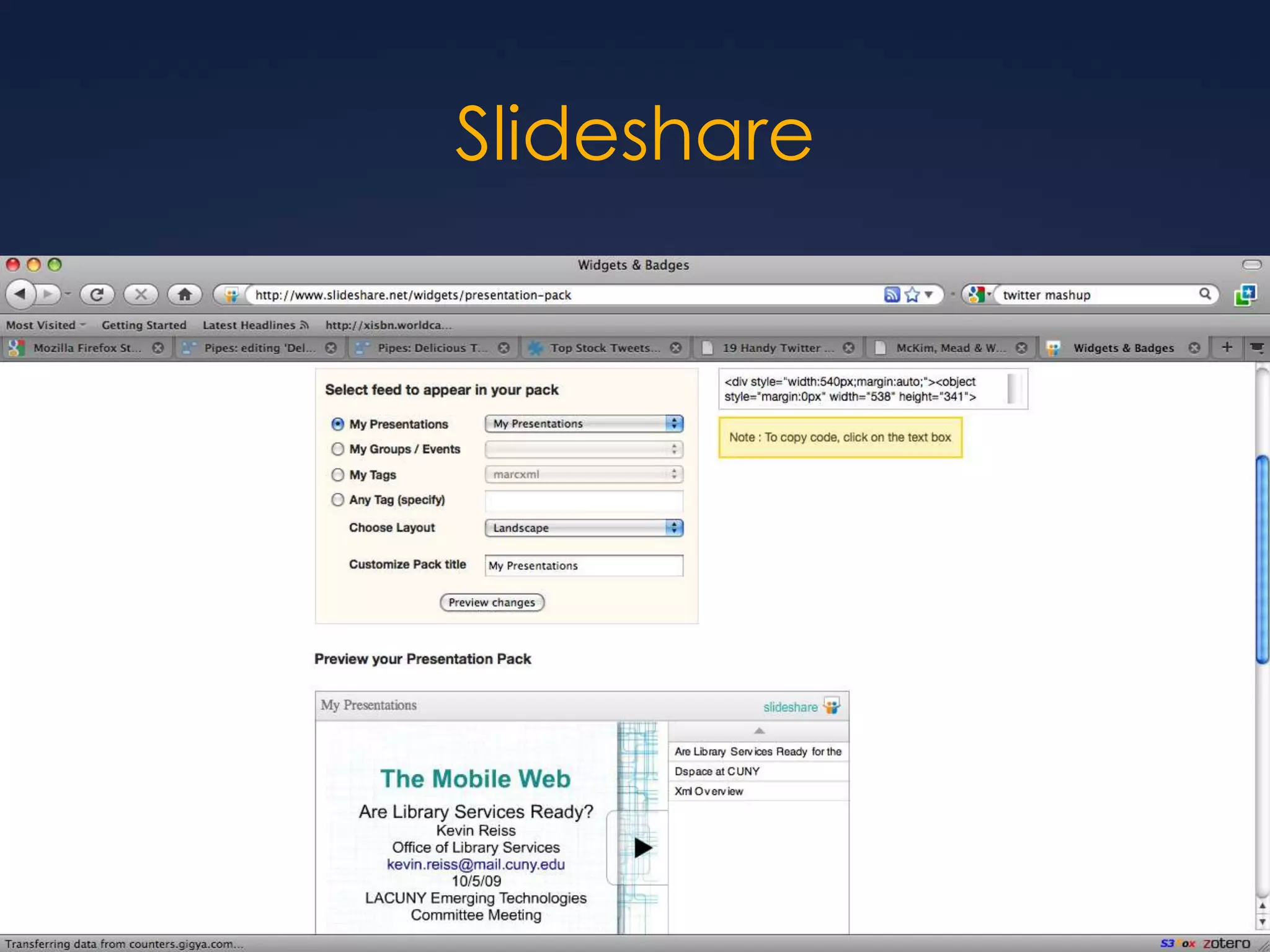The width and height of the screenshot is (1270, 952).
Task: Go to the Home page icon
Action: [185, 294]
